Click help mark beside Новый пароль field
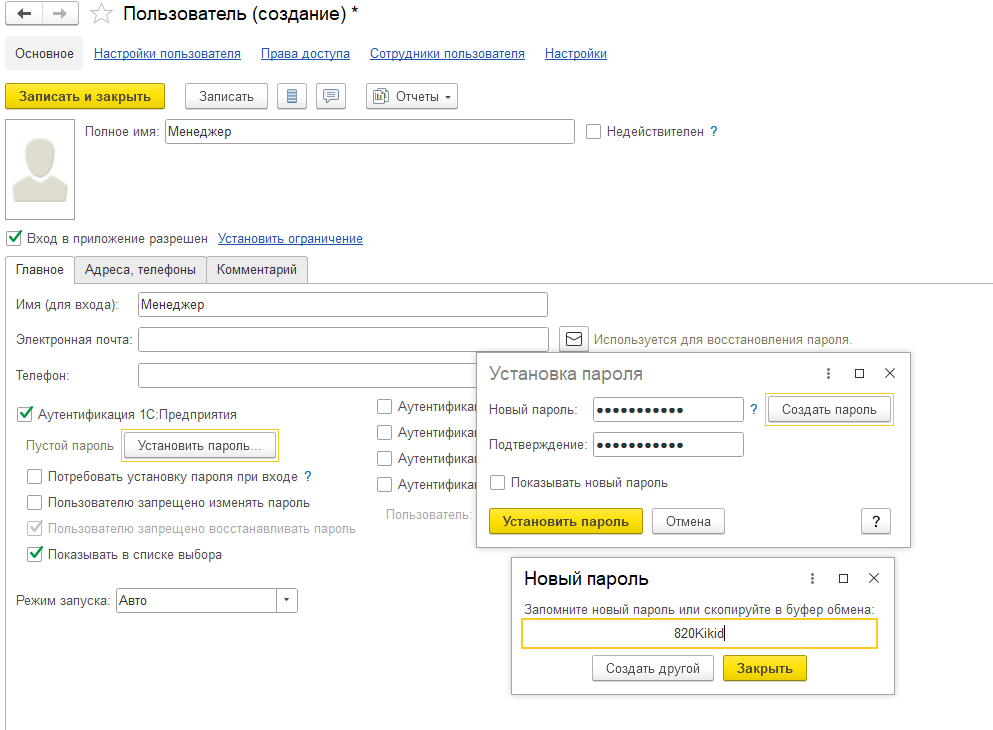Image resolution: width=993 pixels, height=730 pixels. pyautogui.click(x=754, y=410)
